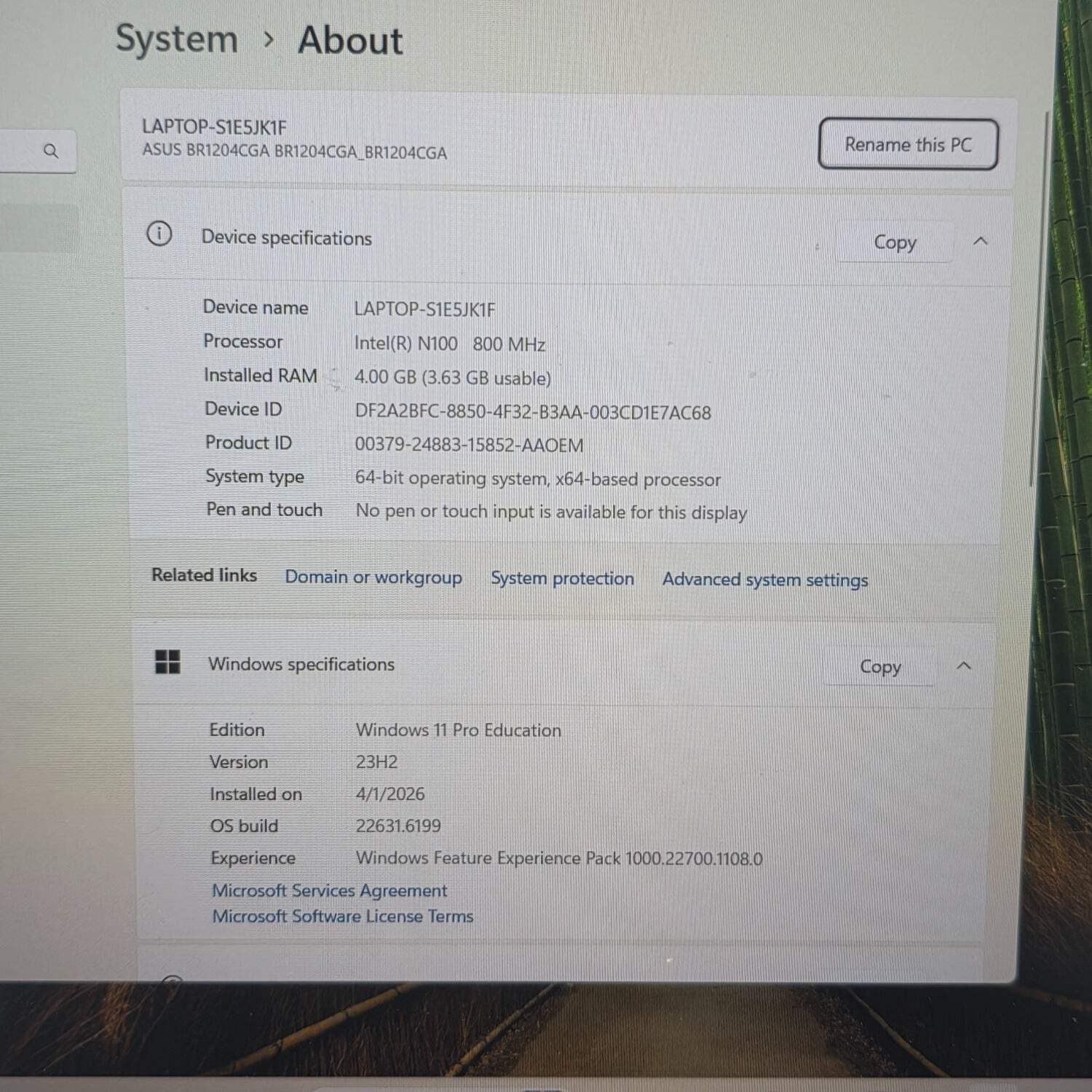
Task: Click ASUS BR1204CGA model name in header
Action: tap(294, 151)
